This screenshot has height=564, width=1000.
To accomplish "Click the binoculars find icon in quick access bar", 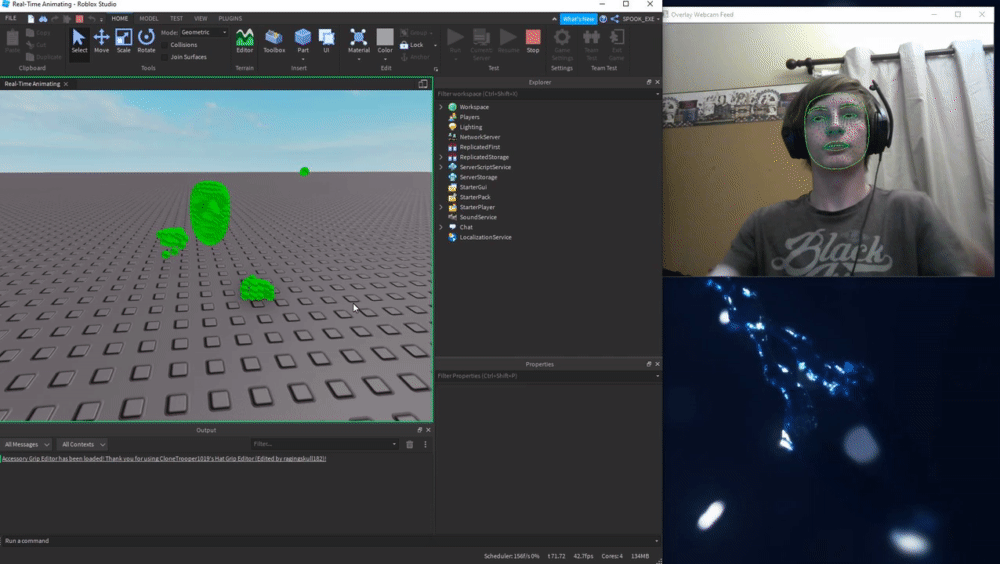I will (x=43, y=19).
